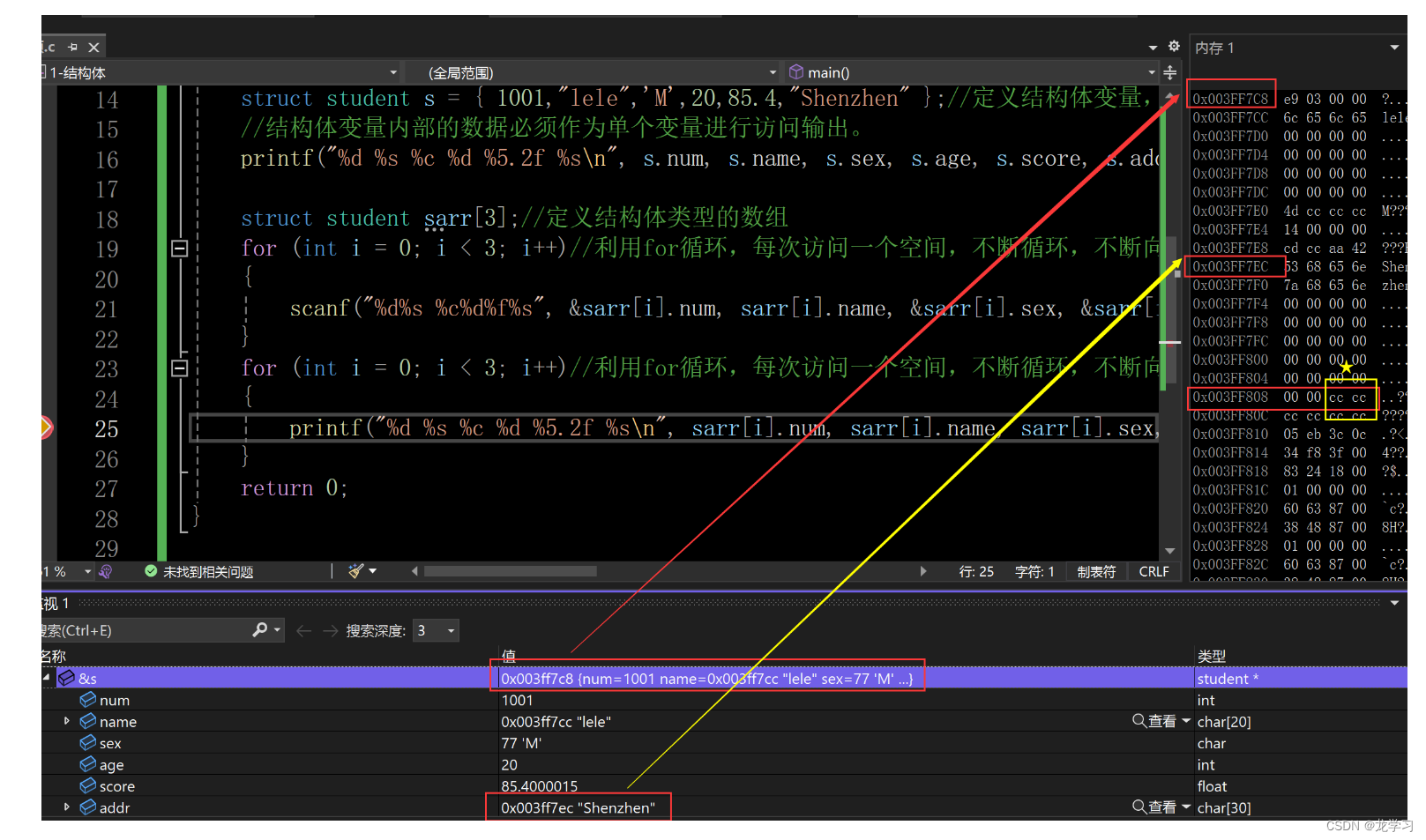Open search options arrow beside magnifier
This screenshot has height=840, width=1426.
(277, 629)
